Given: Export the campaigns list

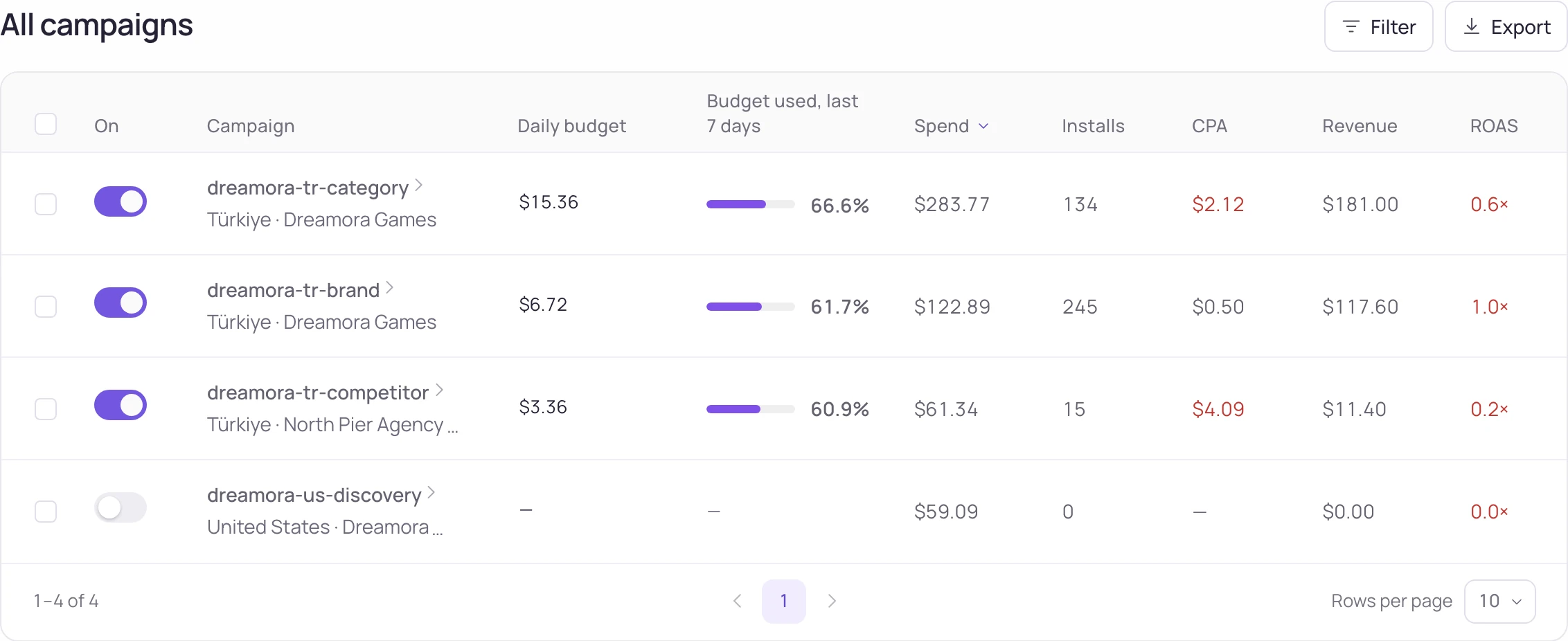Looking at the screenshot, I should click(x=1506, y=27).
